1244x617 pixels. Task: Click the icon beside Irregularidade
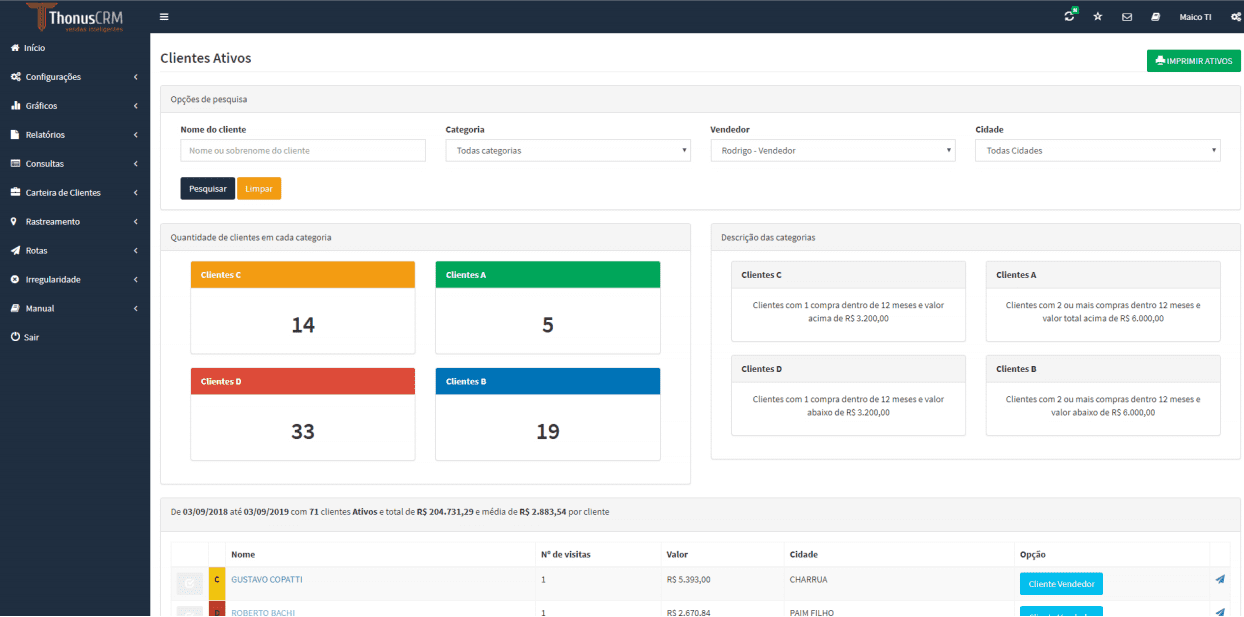tap(15, 280)
